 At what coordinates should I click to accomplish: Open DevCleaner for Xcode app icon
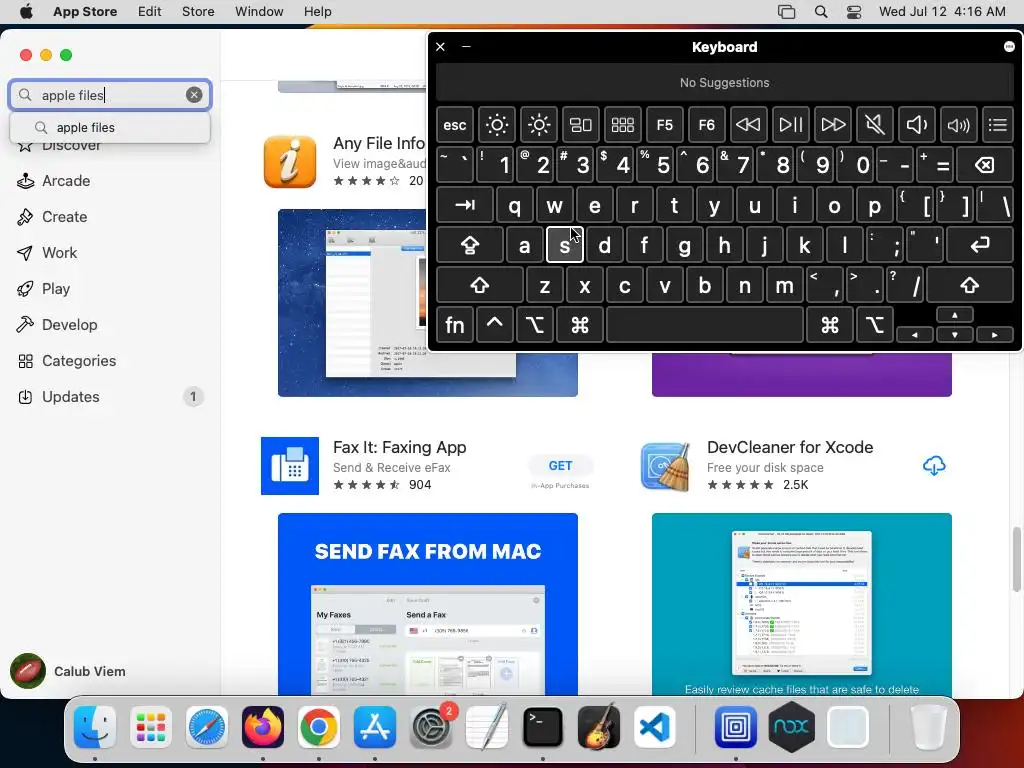[666, 466]
